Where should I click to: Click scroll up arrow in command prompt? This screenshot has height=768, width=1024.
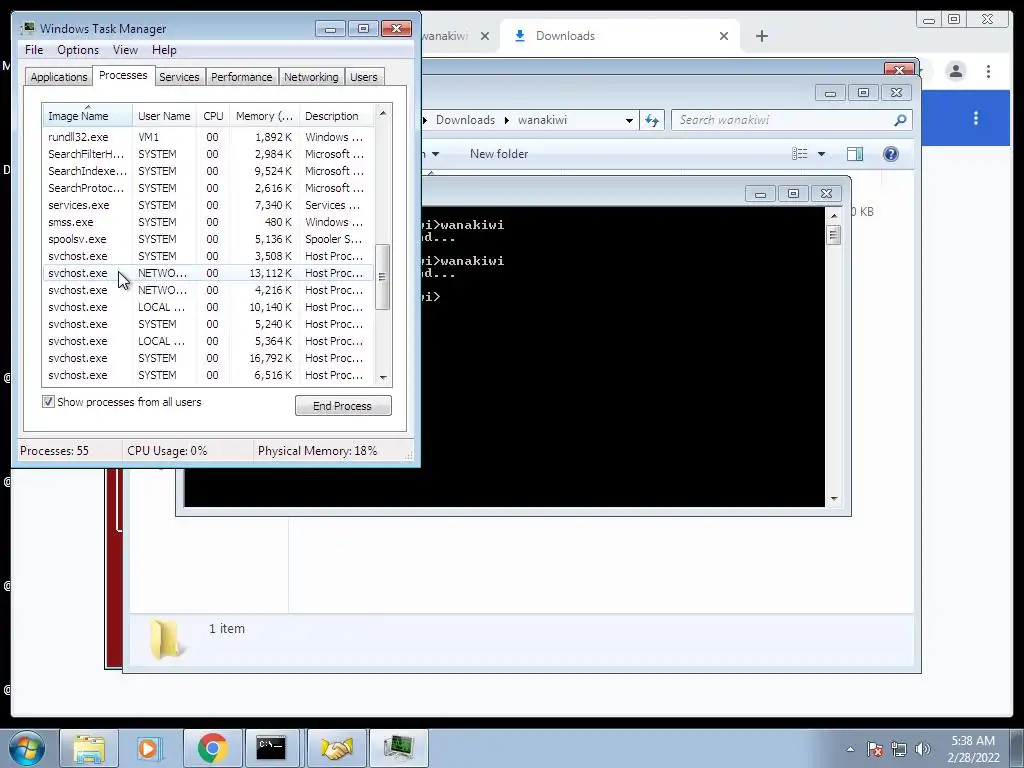[x=834, y=216]
